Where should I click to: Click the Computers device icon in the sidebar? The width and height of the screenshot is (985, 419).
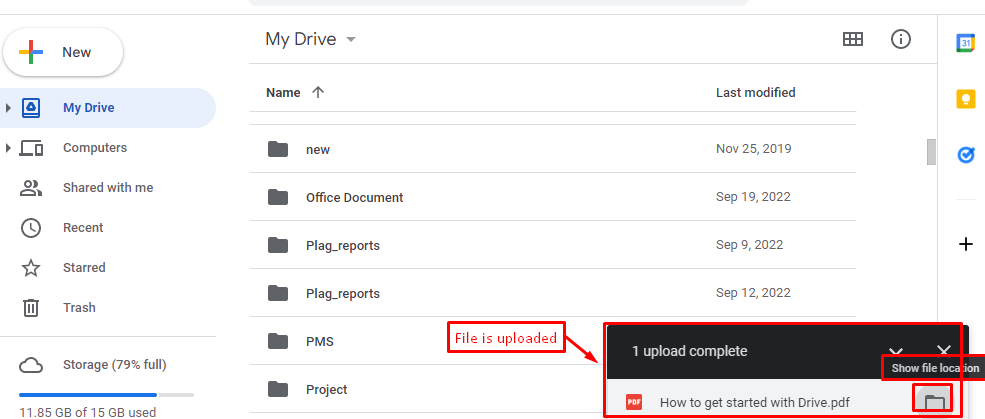coord(31,148)
